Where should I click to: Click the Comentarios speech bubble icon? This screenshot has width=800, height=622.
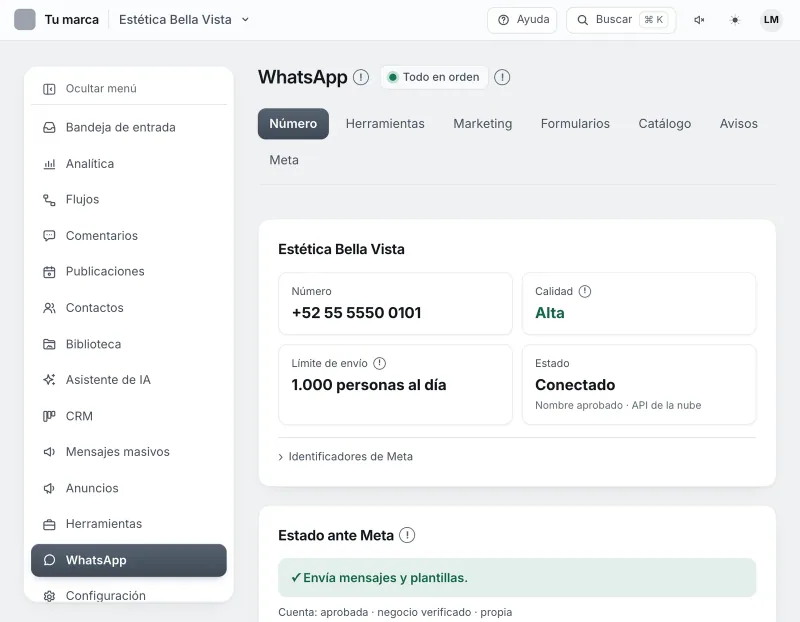(49, 236)
